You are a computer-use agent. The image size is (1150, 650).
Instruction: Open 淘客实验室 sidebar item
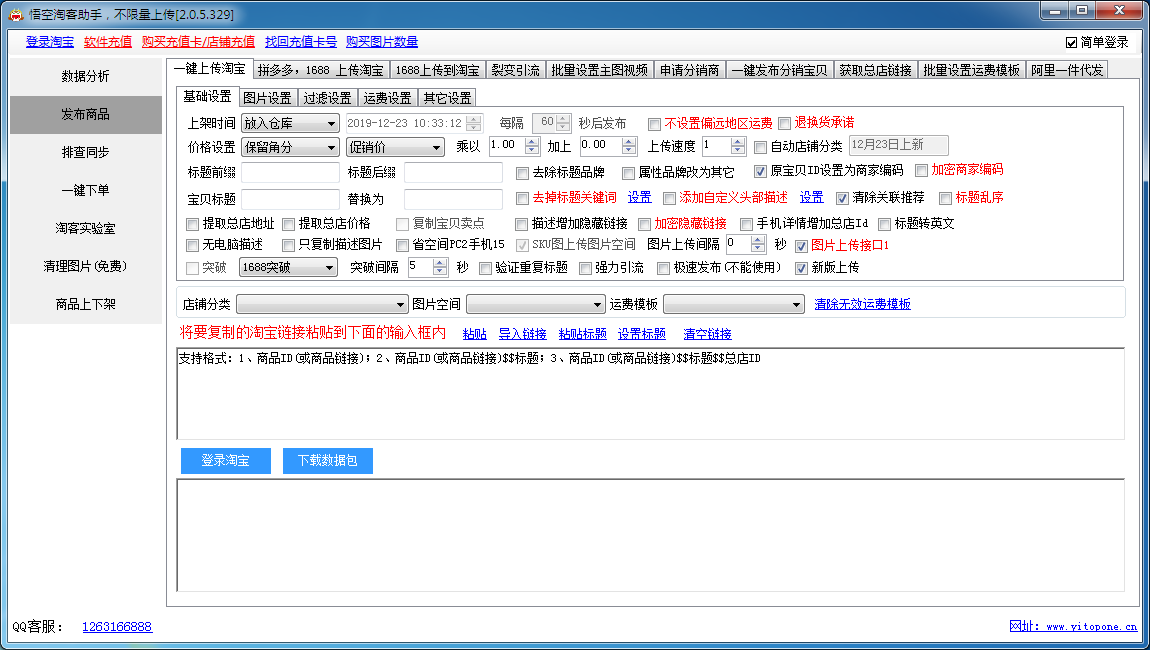[x=86, y=228]
